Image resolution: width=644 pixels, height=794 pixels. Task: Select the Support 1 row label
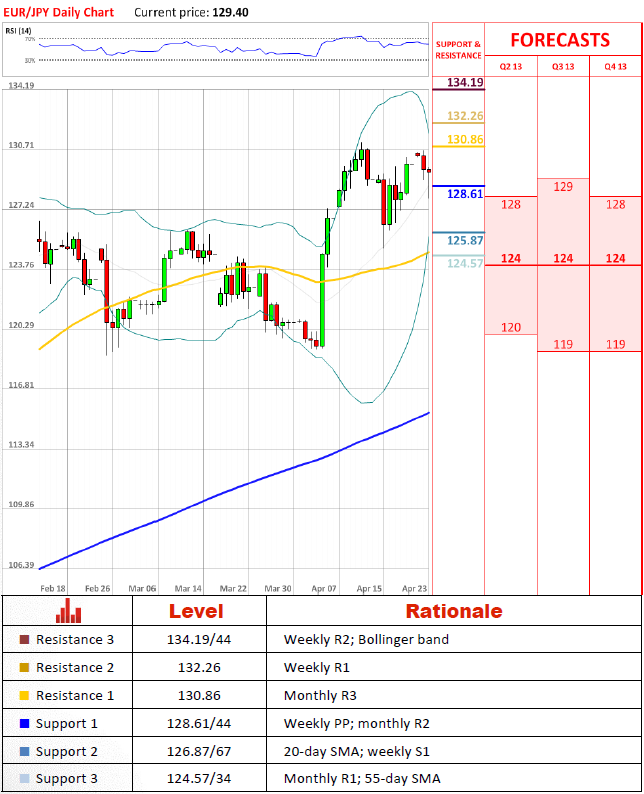coord(67,724)
